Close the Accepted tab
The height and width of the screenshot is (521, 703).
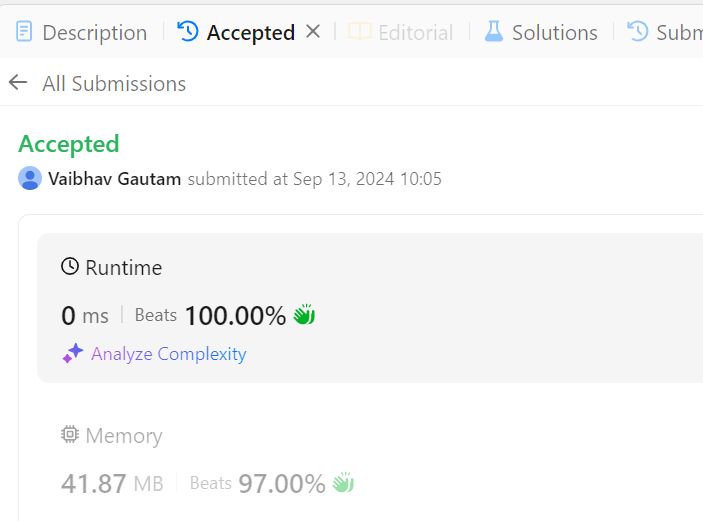coord(313,32)
